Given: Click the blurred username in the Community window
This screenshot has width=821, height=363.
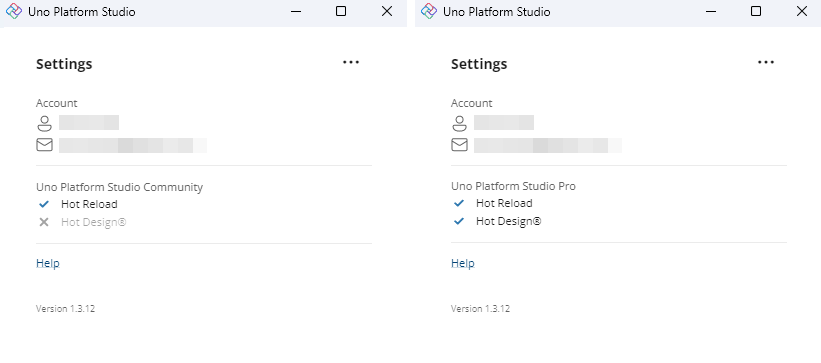Looking at the screenshot, I should tap(89, 123).
